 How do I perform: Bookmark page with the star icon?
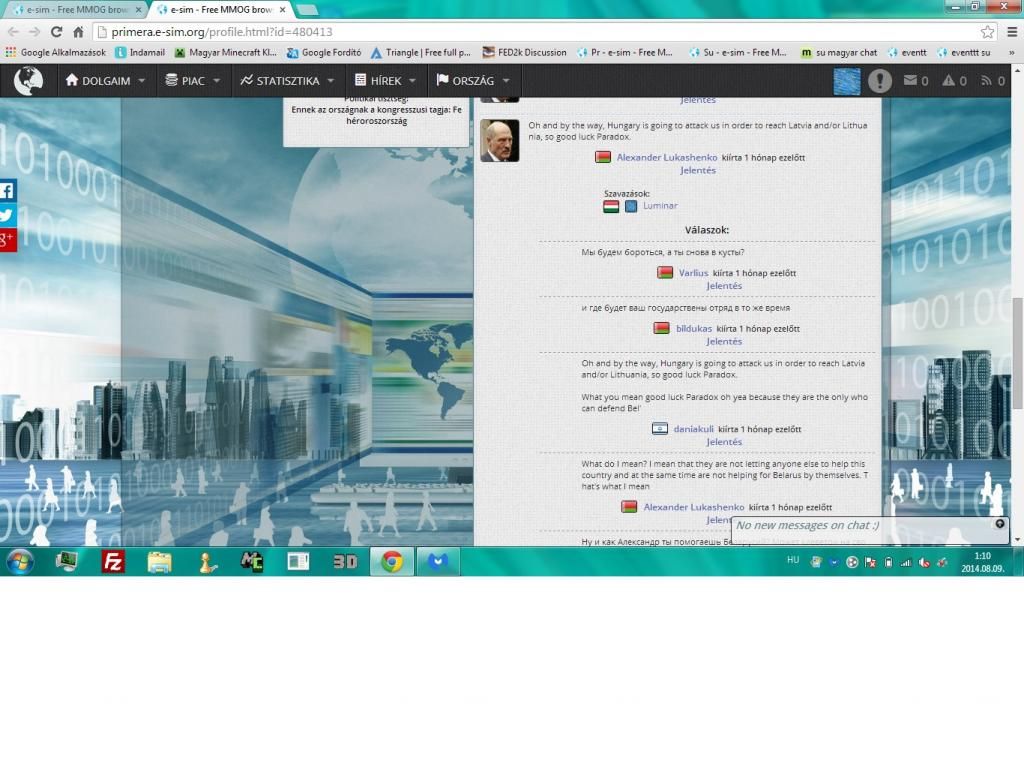click(x=988, y=32)
